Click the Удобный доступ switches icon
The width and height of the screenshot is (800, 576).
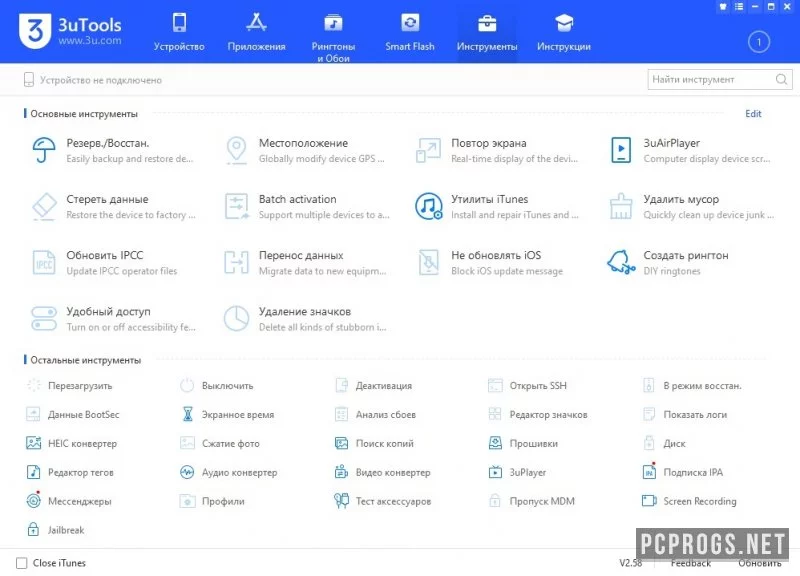pos(44,318)
